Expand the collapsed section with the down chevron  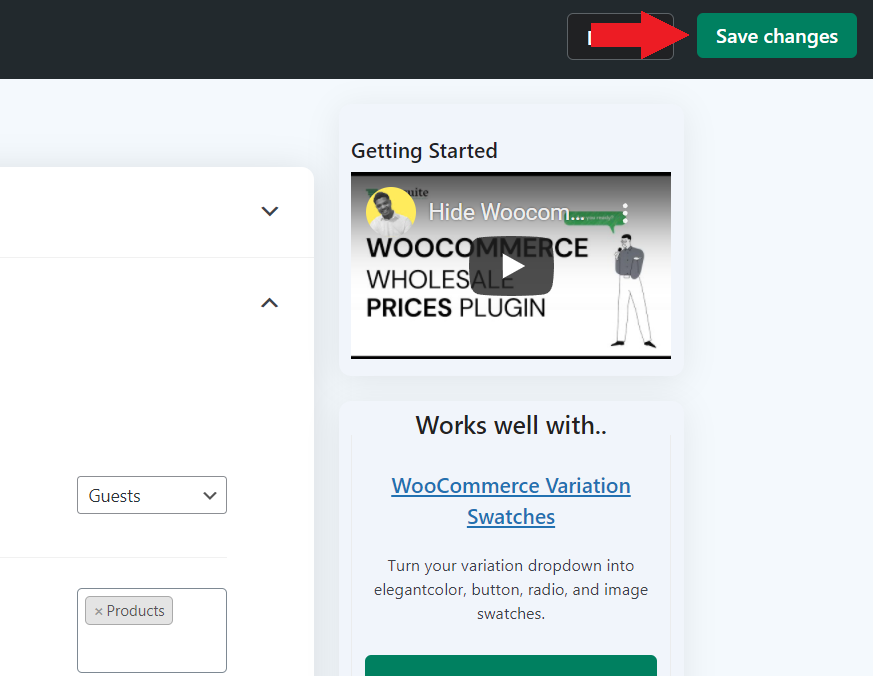coord(269,211)
